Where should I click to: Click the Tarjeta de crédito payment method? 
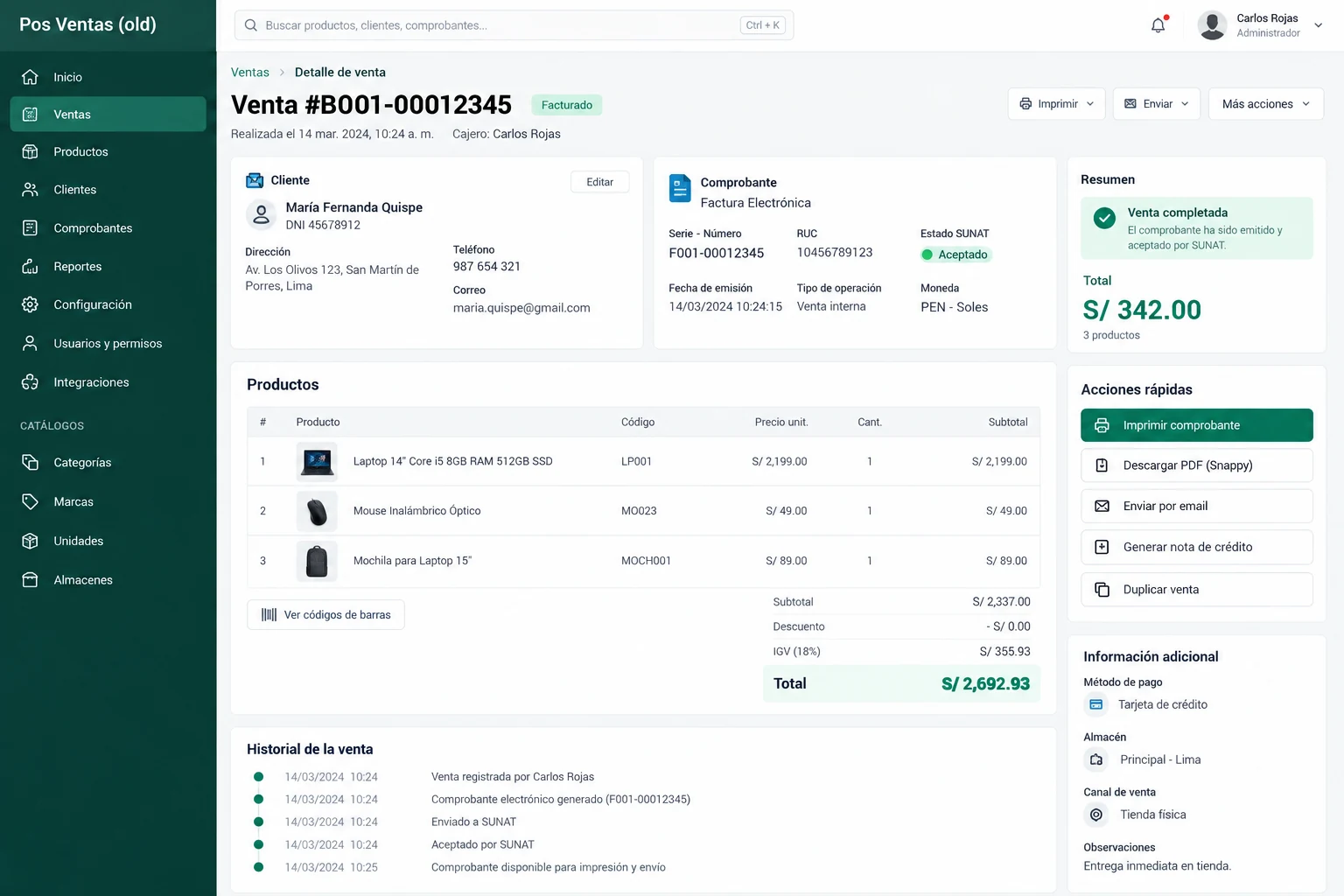pos(1163,704)
